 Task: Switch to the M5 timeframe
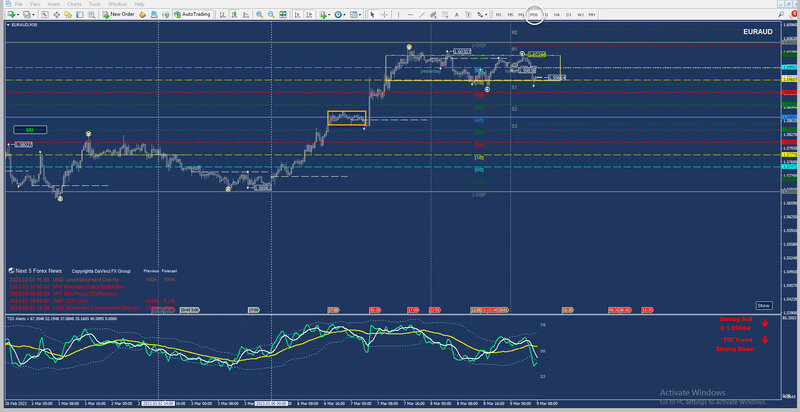(510, 14)
